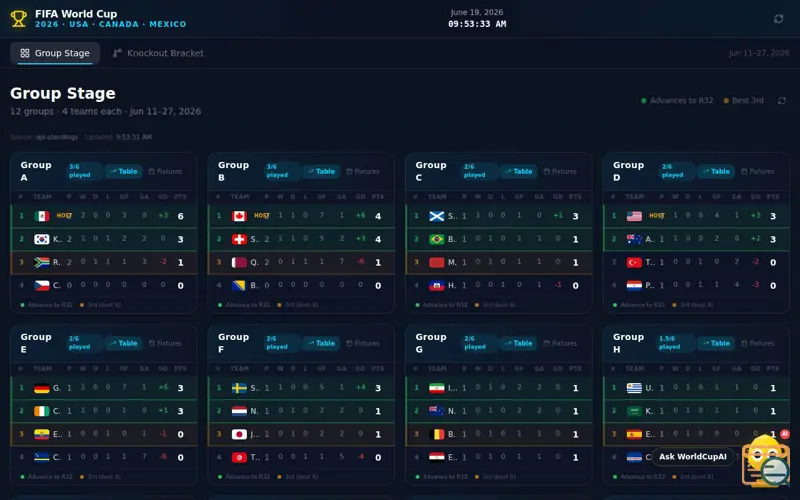Click Czech flag in Group A

tap(42, 286)
